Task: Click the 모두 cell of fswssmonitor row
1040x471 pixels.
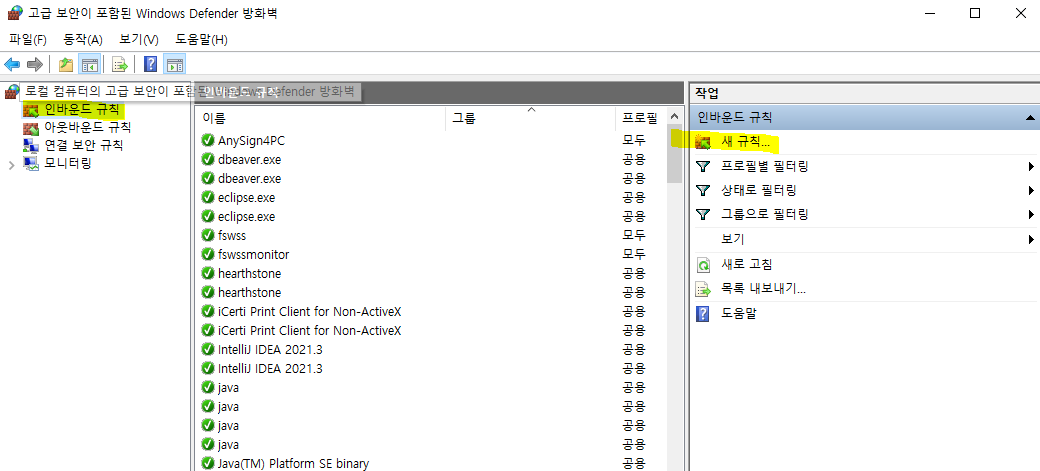Action: tap(634, 254)
